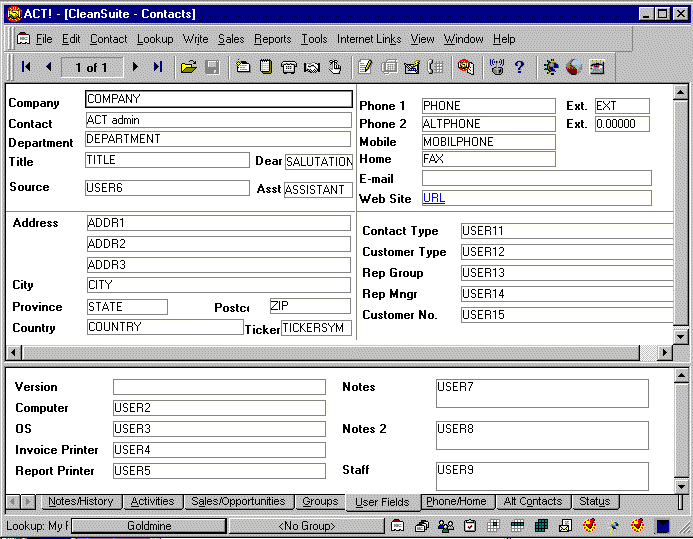Viewport: 693px width, 539px height.
Task: Open the monthly calendar icon
Action: (541, 526)
